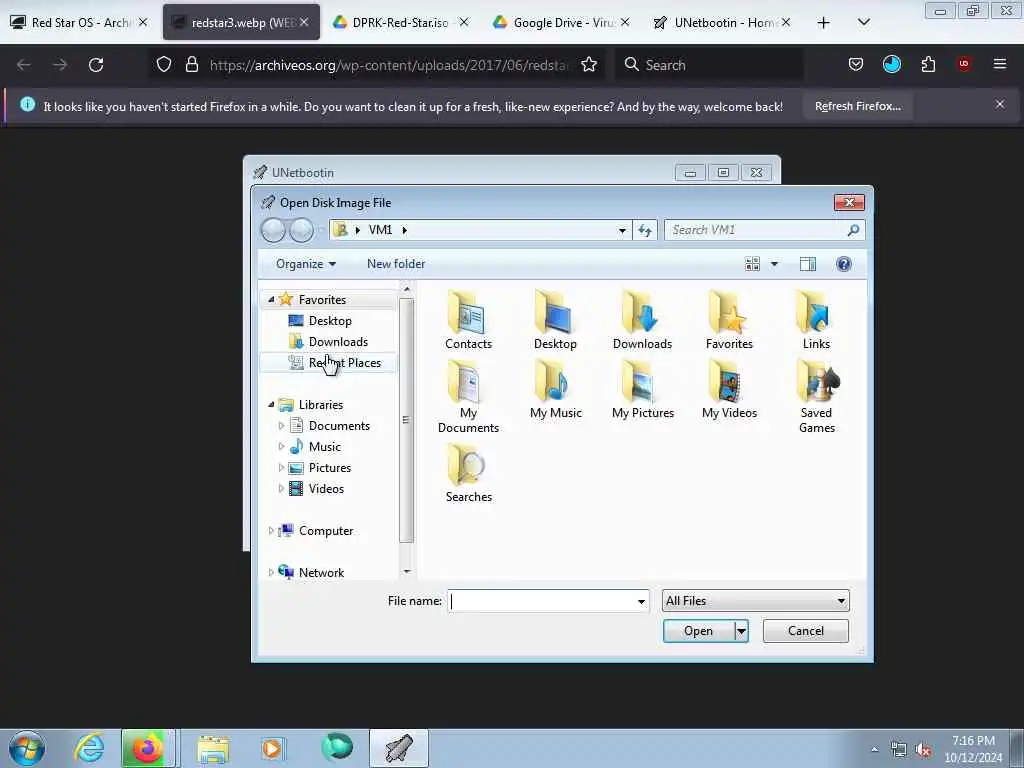Screen dimensions: 1024x768
Task: Select the Saved Games folder
Action: (816, 397)
